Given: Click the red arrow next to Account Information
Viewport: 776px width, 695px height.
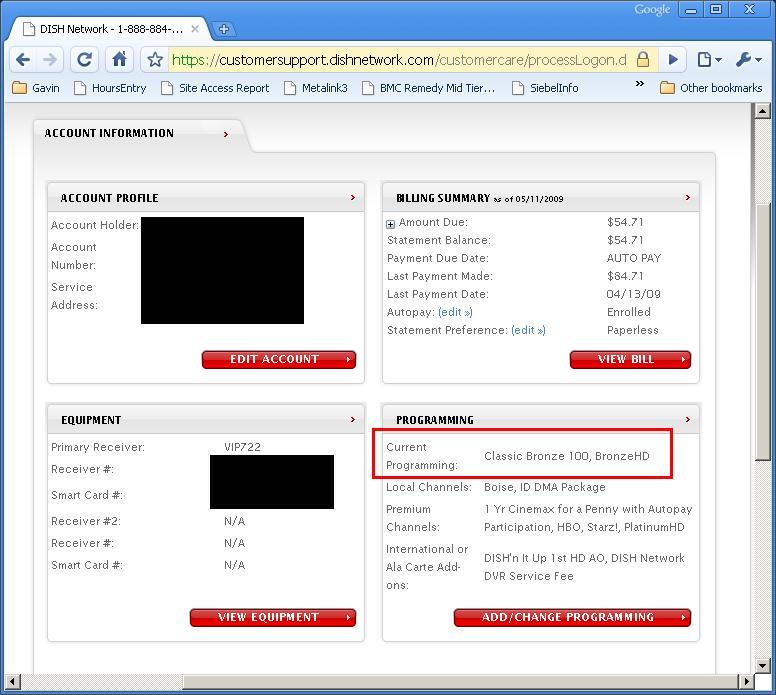Looking at the screenshot, I should pos(226,134).
